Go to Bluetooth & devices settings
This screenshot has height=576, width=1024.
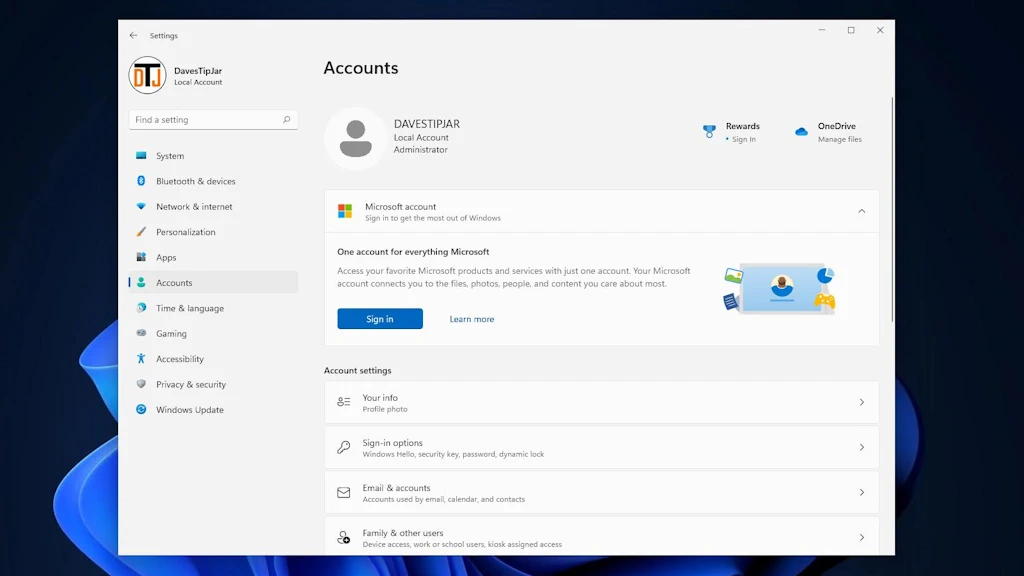[213, 181]
